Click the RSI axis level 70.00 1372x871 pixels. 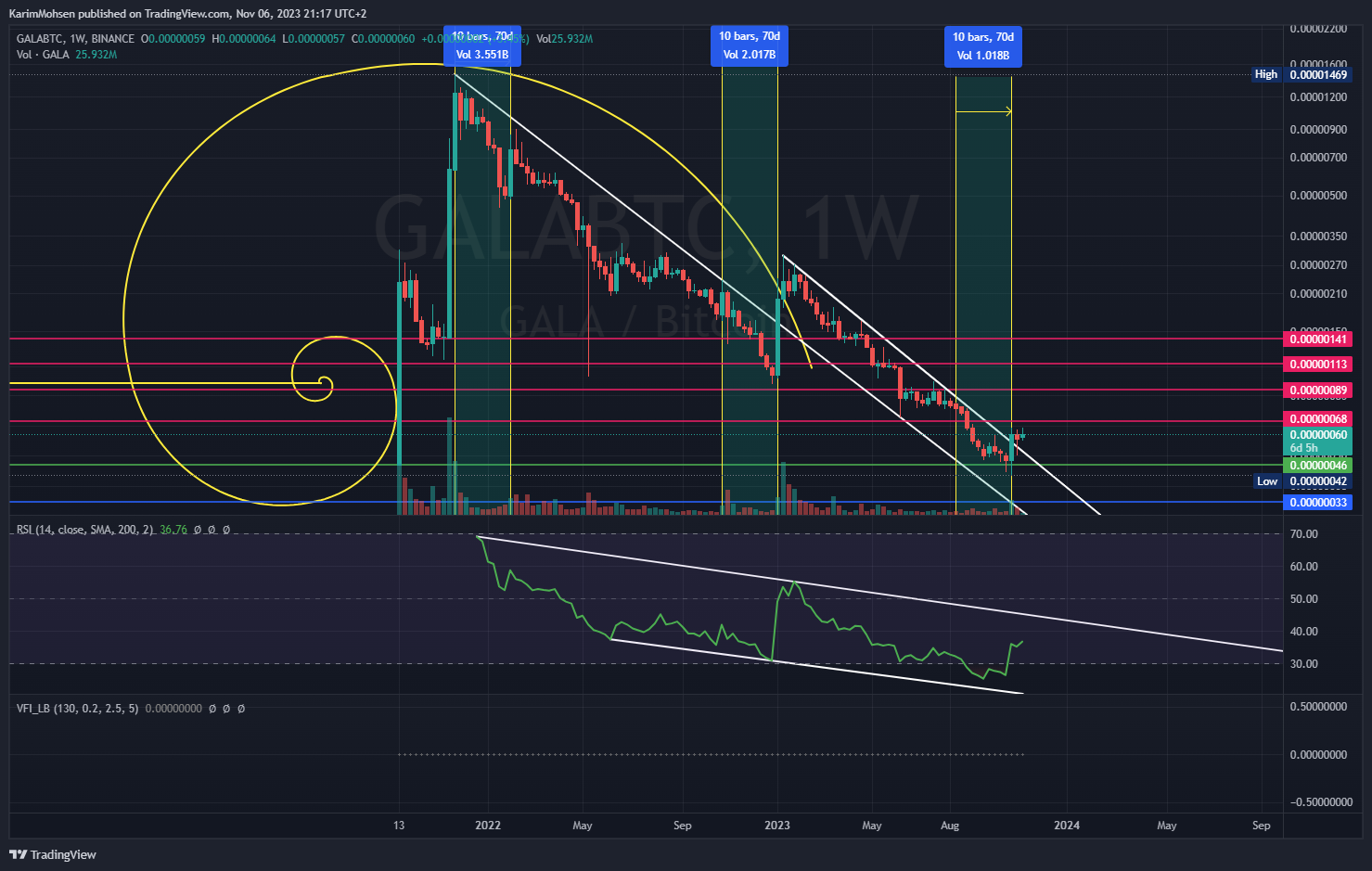coord(1304,534)
